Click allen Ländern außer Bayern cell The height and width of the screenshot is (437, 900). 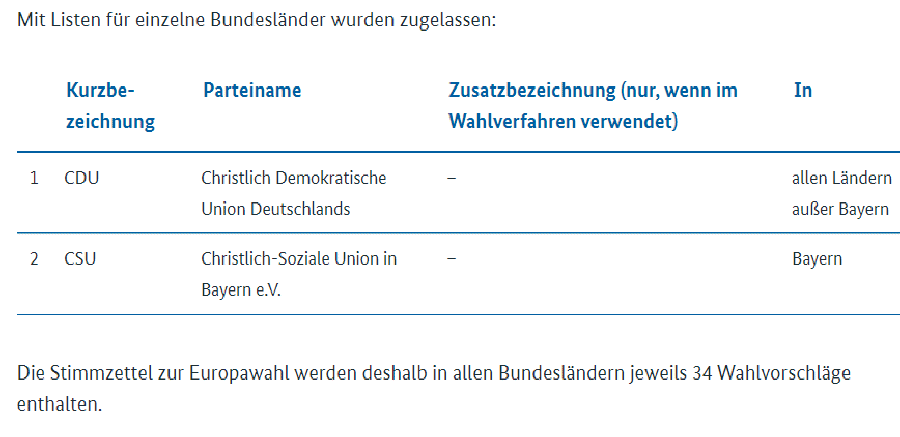(841, 194)
